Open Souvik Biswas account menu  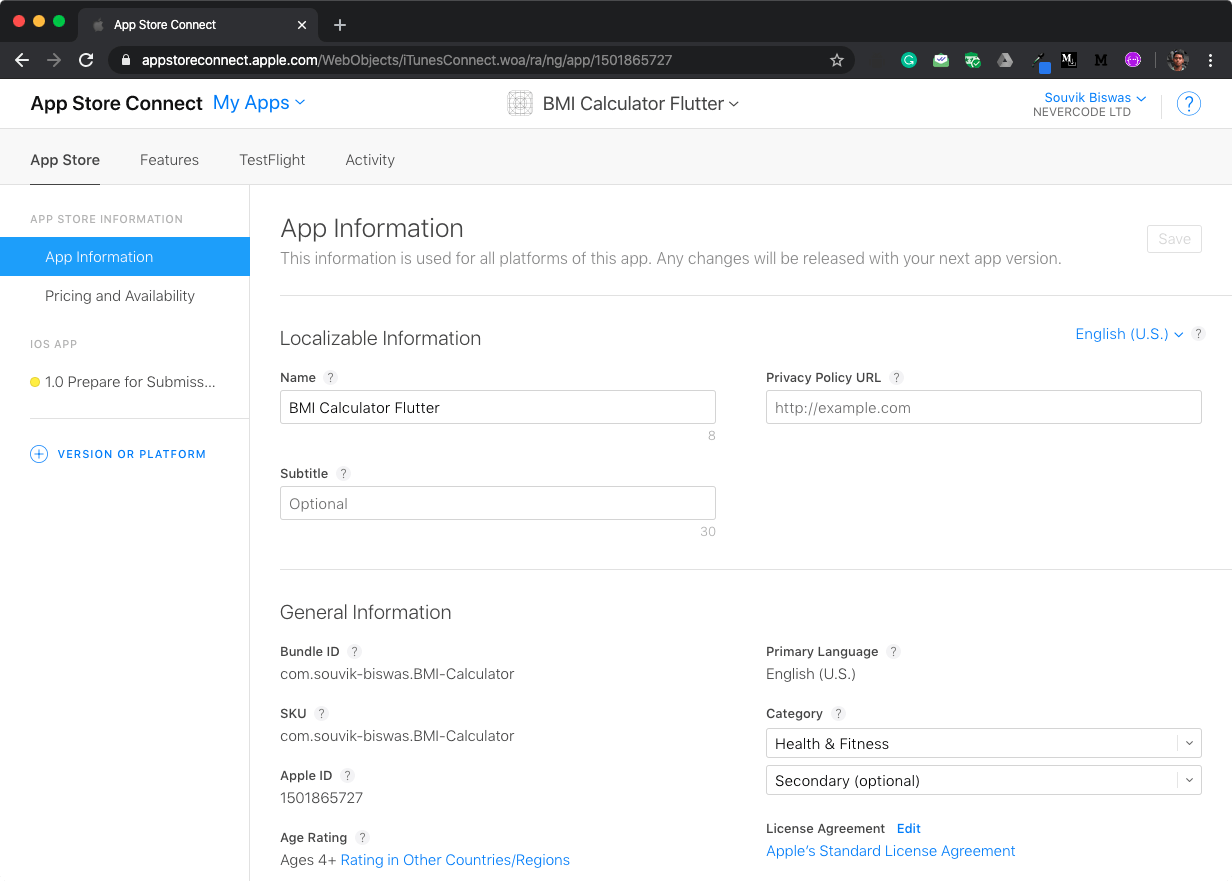pyautogui.click(x=1095, y=98)
